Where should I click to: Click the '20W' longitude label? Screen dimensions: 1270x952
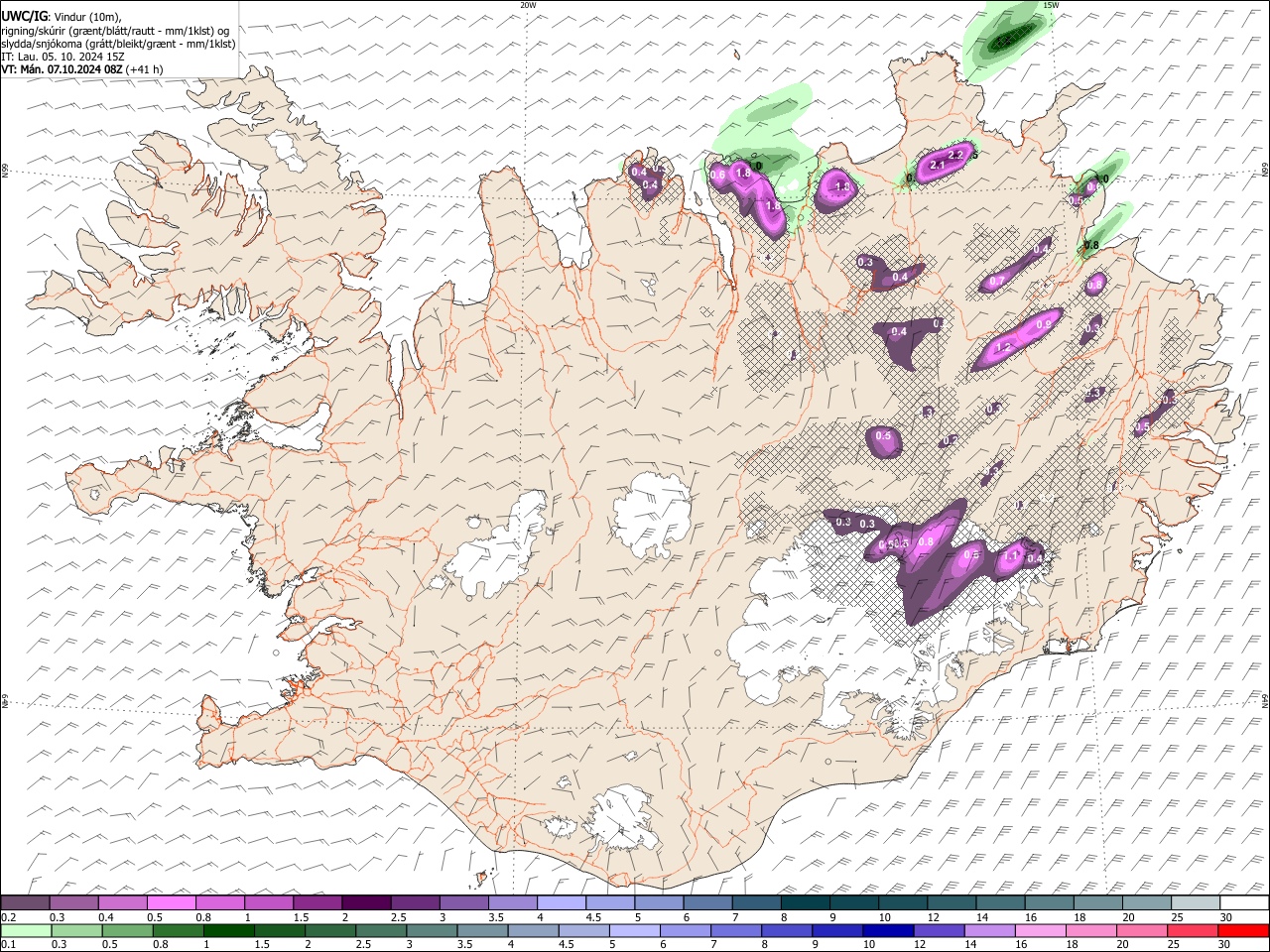[528, 5]
